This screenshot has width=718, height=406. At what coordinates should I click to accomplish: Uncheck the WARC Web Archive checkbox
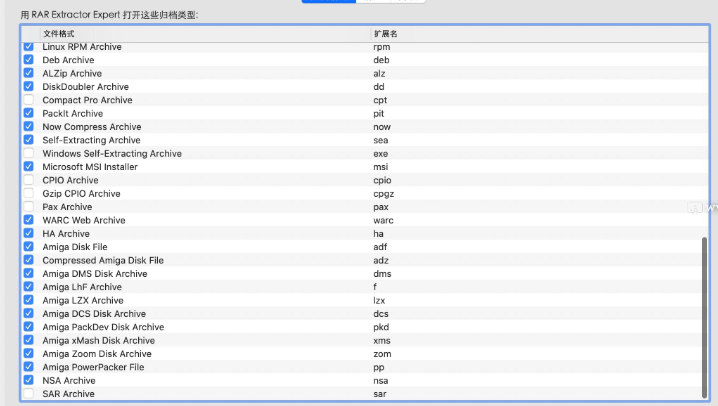tap(28, 220)
